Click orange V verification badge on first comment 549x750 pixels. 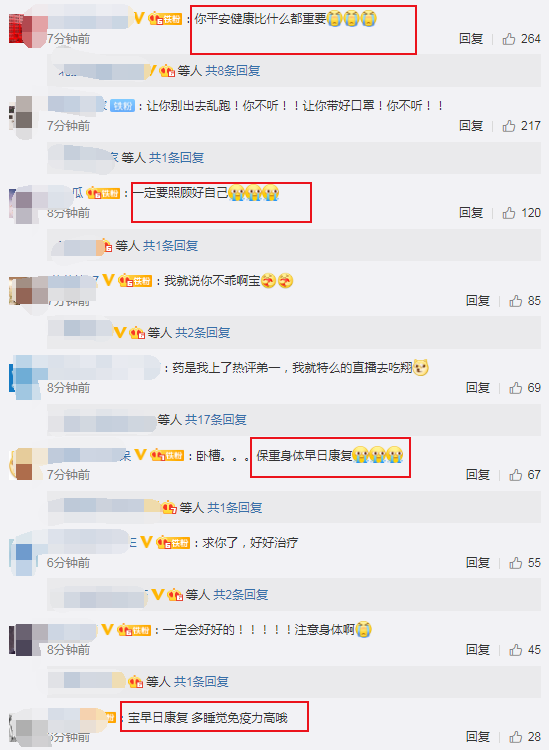(139, 19)
